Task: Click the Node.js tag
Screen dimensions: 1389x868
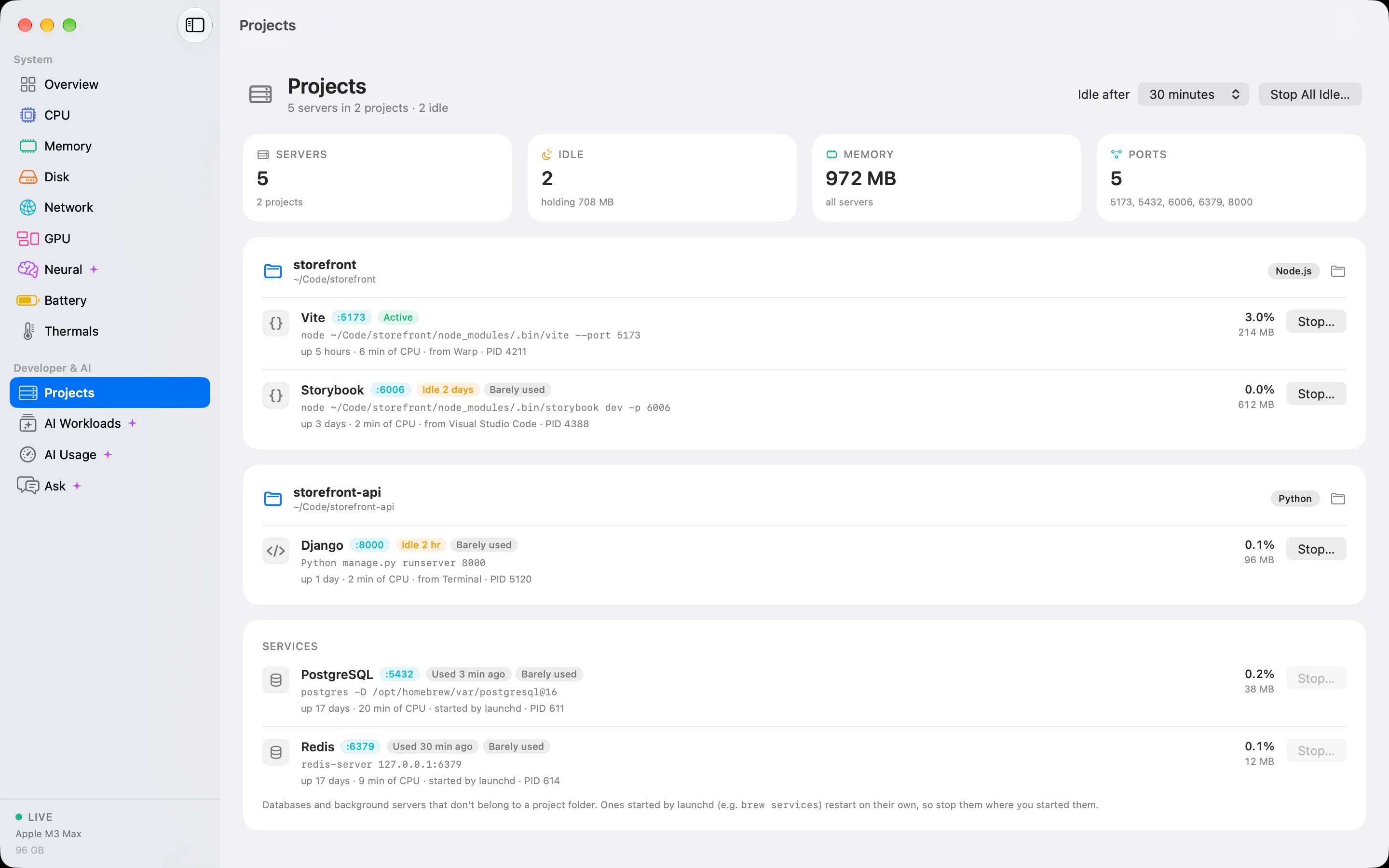Action: (1293, 271)
